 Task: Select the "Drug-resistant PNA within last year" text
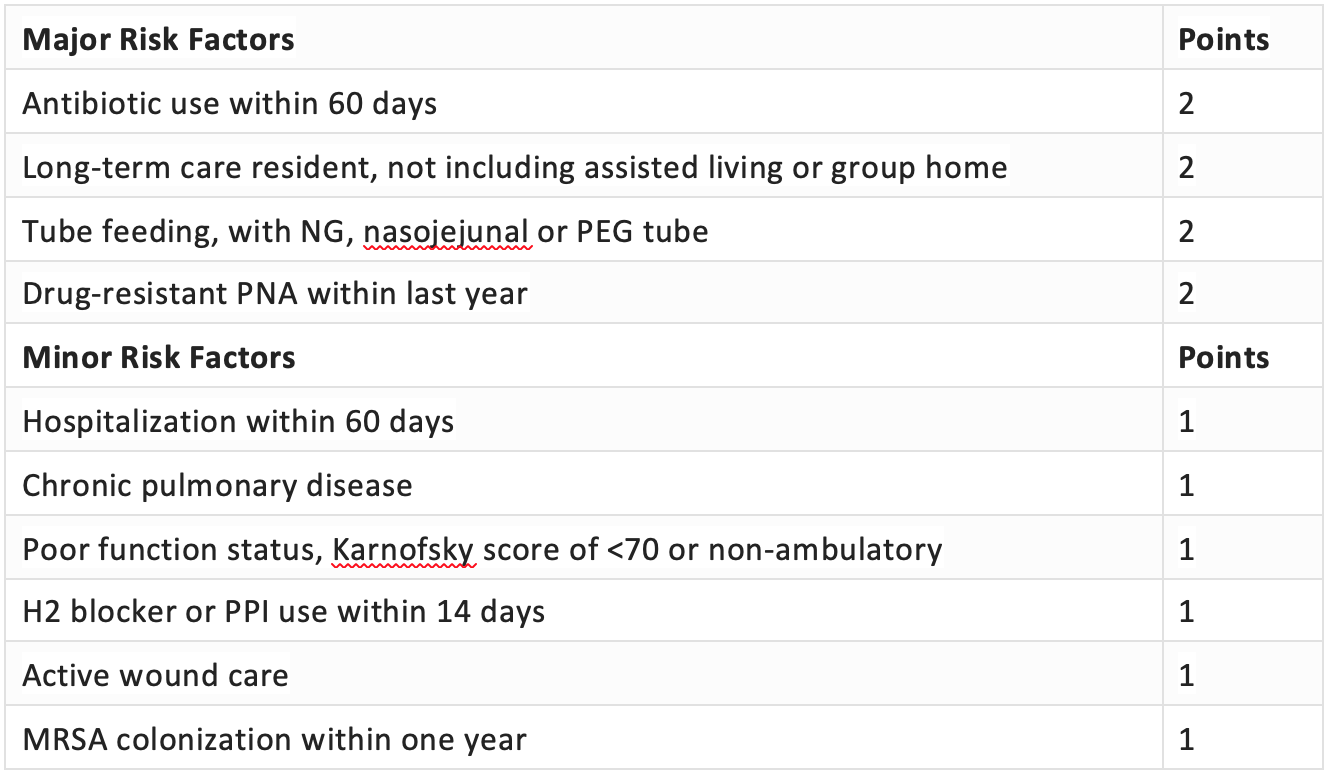click(x=274, y=294)
